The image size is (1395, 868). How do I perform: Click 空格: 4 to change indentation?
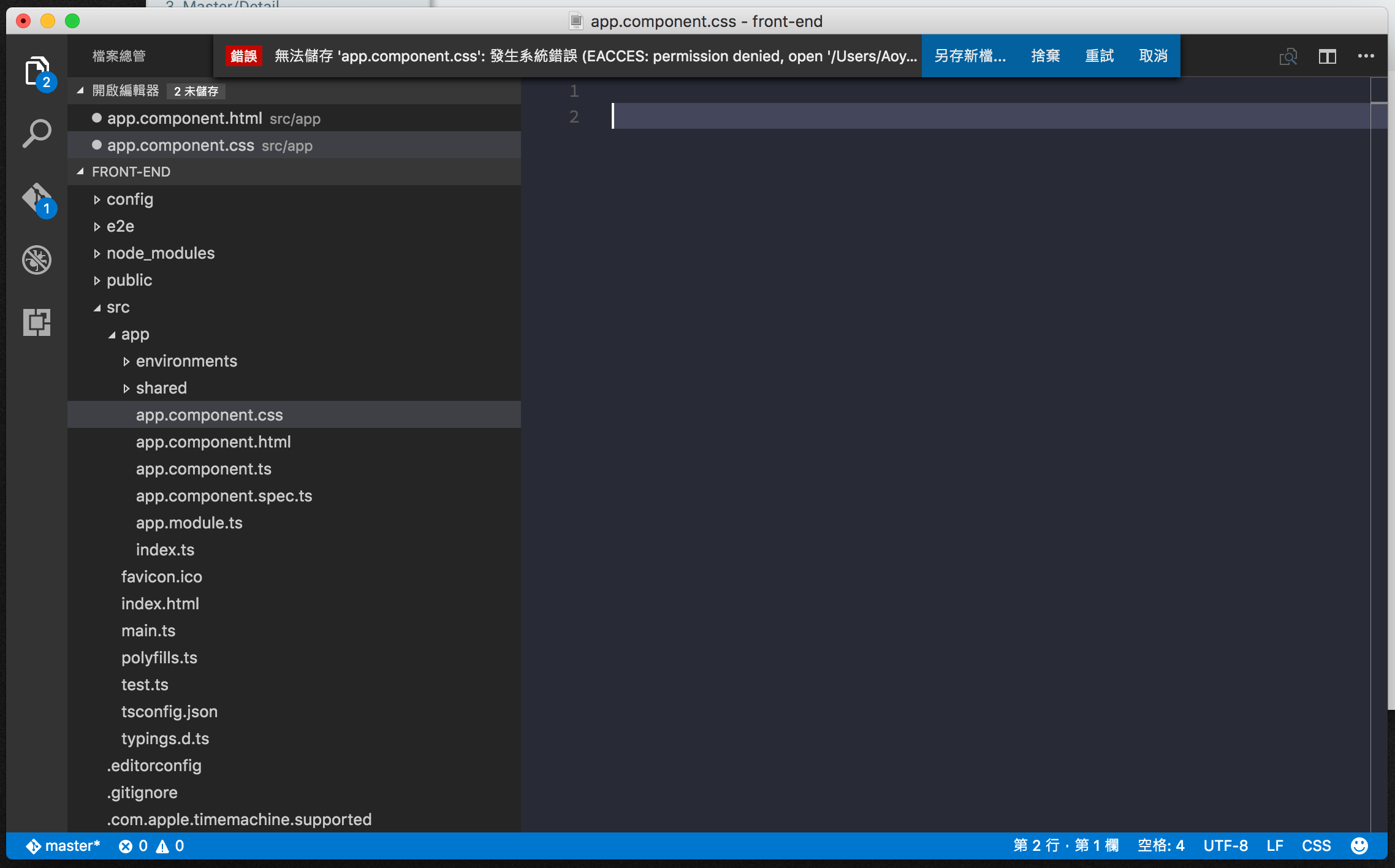(1160, 845)
